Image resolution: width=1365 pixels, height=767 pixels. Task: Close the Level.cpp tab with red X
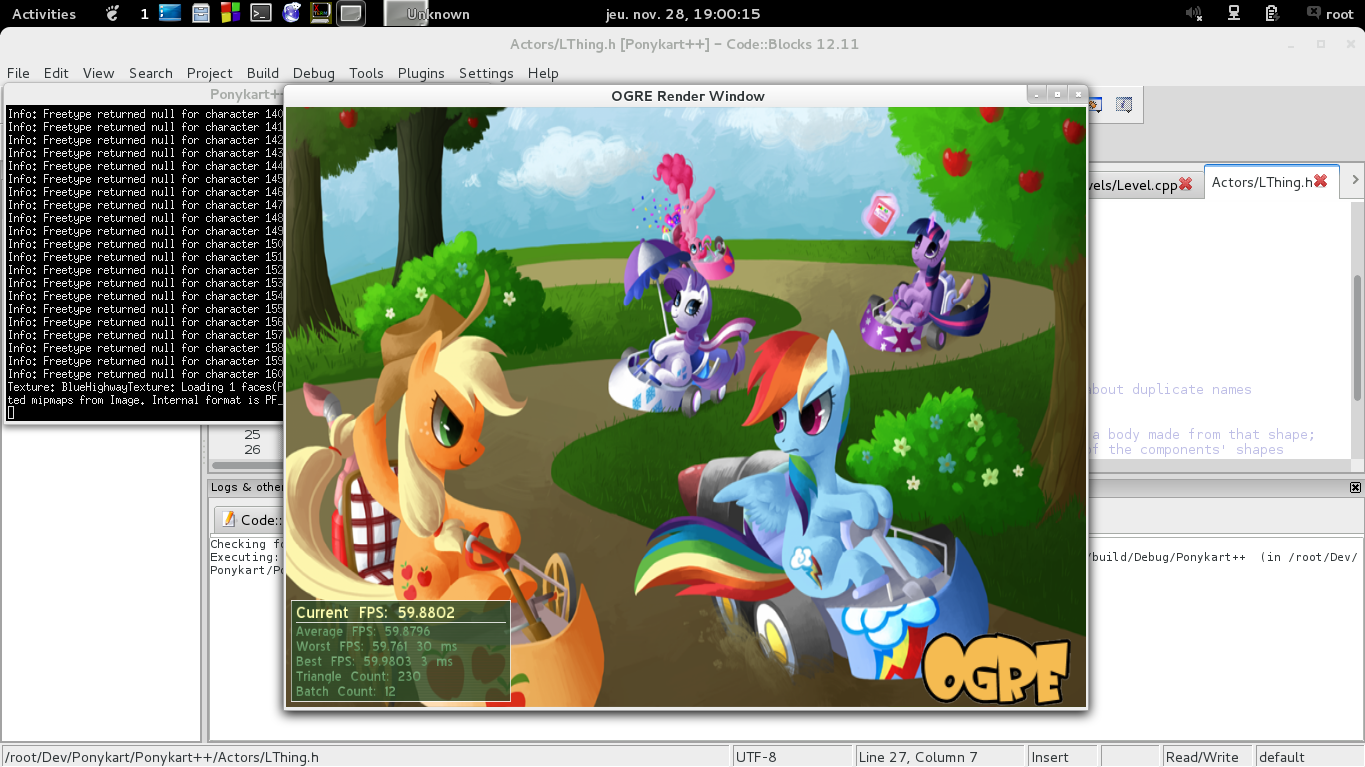1186,184
